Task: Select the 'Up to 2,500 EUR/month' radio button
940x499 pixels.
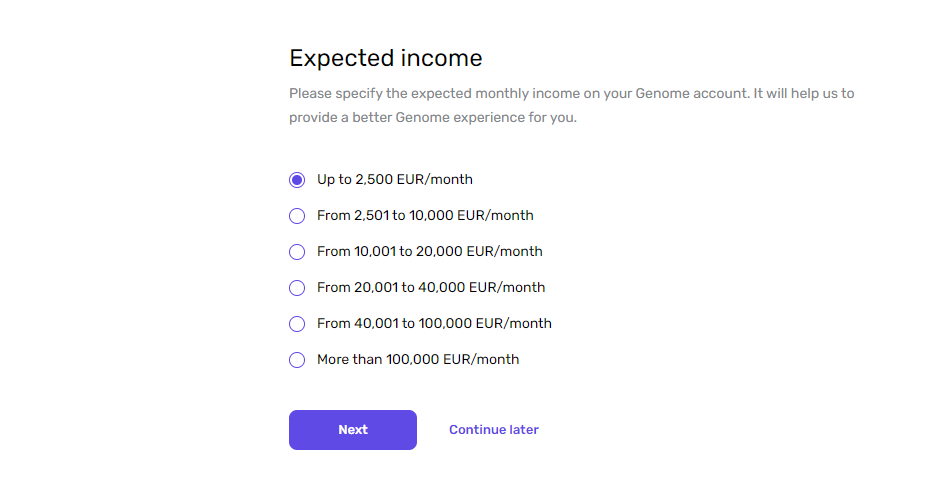Action: click(x=297, y=180)
